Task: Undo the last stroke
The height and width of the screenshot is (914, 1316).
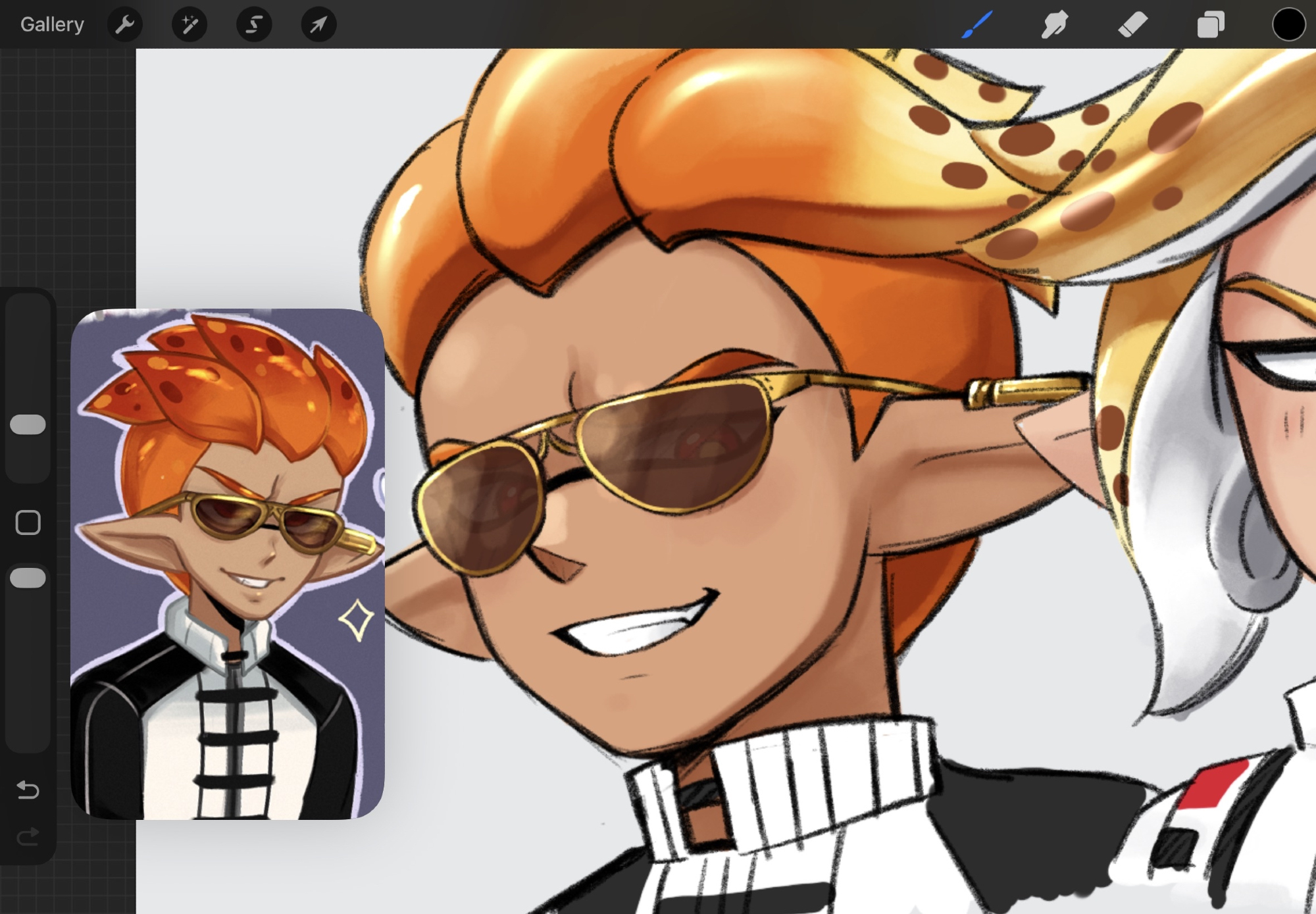Action: pyautogui.click(x=28, y=789)
